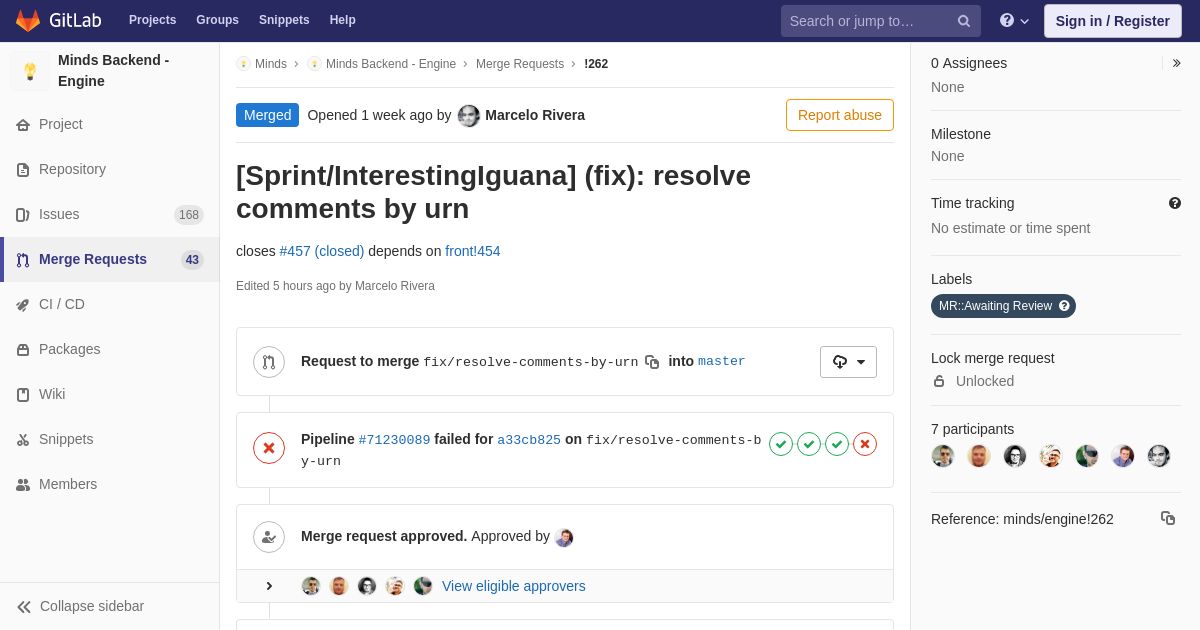Open commit a33cb825 link
Image resolution: width=1200 pixels, height=630 pixels.
(x=529, y=440)
